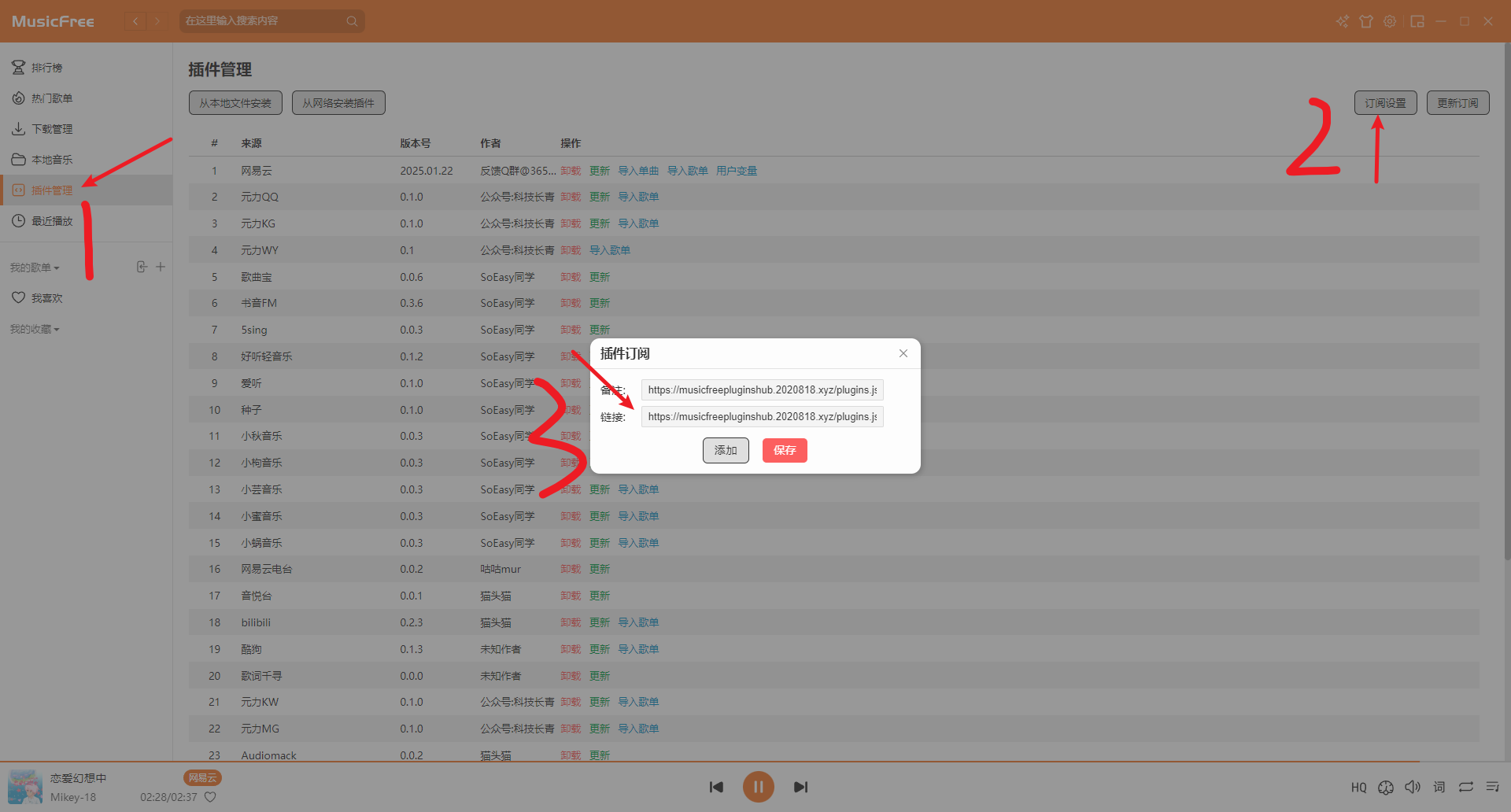Open the theme (shirt) icon
Viewport: 1511px width, 812px height.
[1366, 21]
